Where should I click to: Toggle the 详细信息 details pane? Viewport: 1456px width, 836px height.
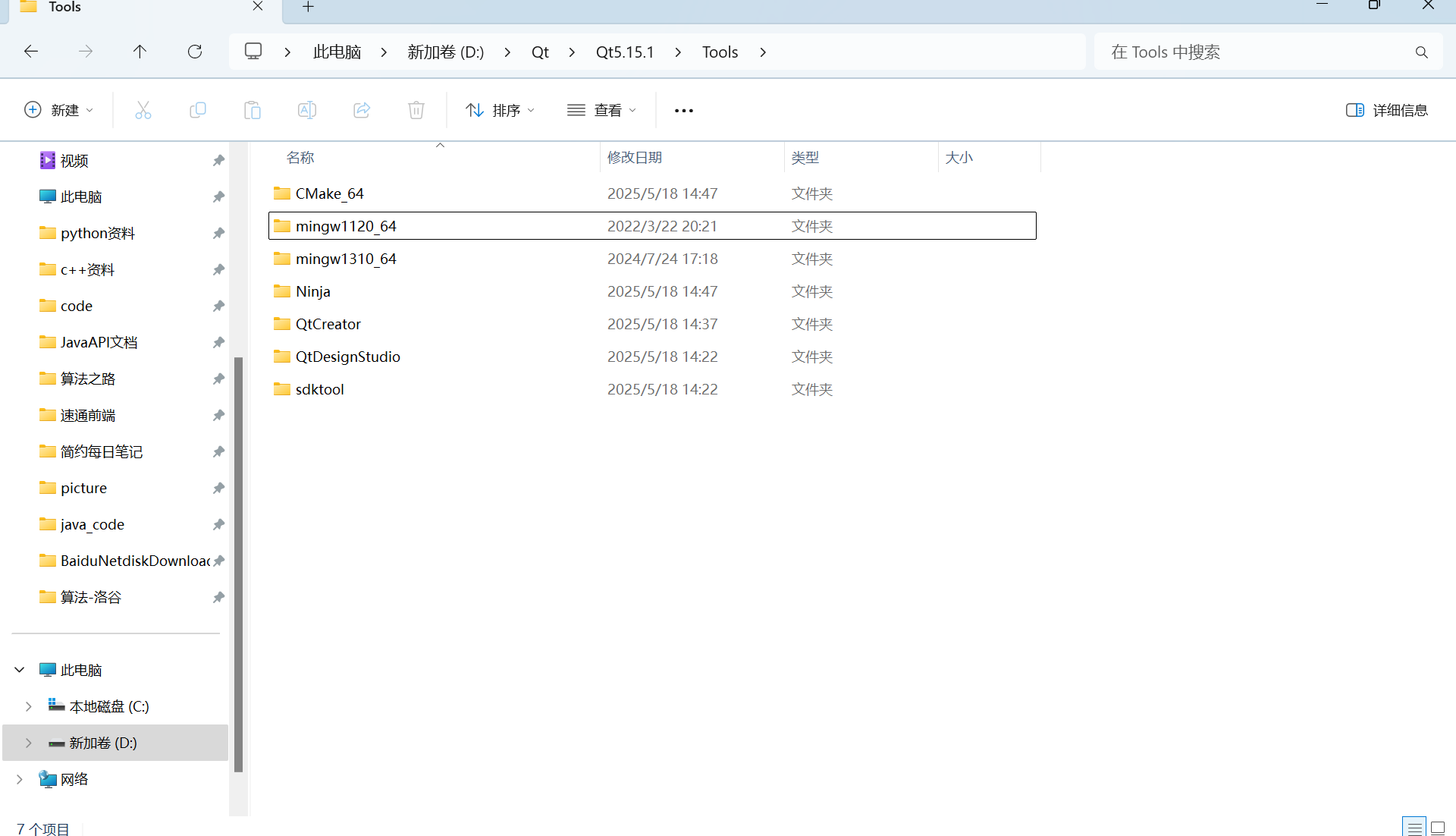(1386, 110)
